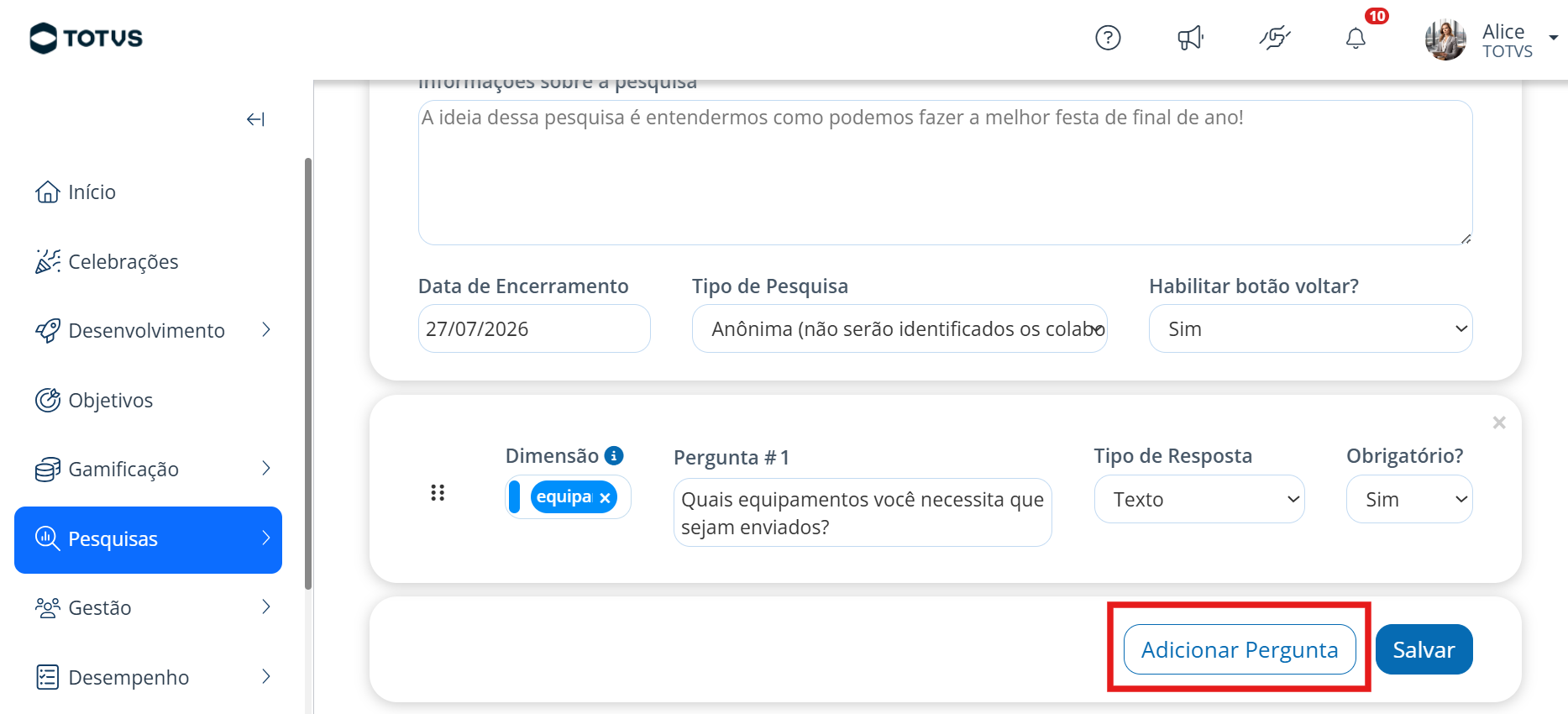Open the help question mark icon
This screenshot has width=1568, height=714.
[1108, 38]
